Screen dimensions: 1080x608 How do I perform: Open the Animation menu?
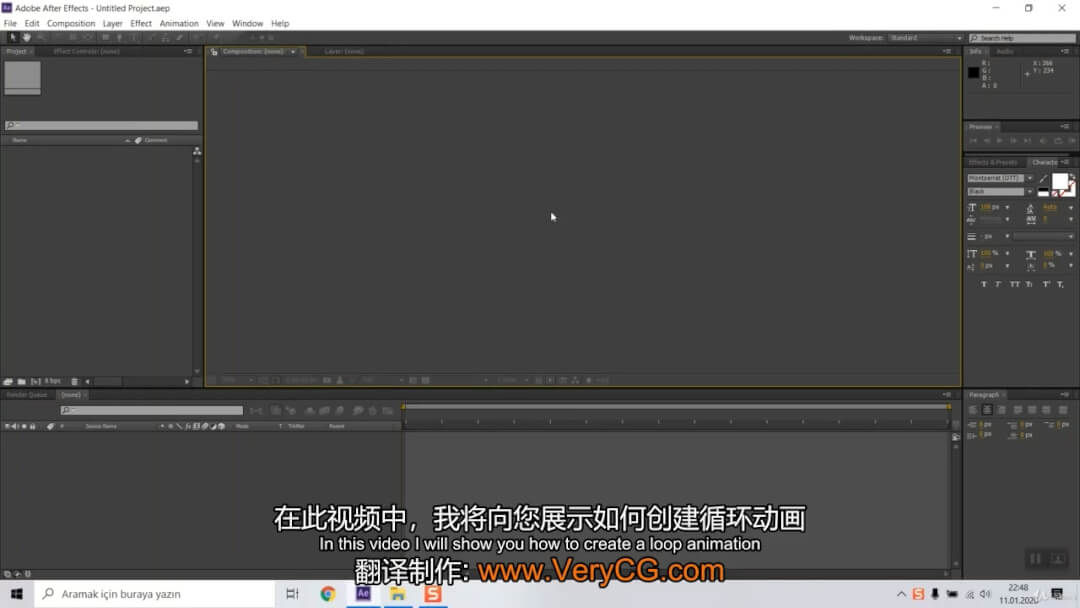tap(179, 23)
